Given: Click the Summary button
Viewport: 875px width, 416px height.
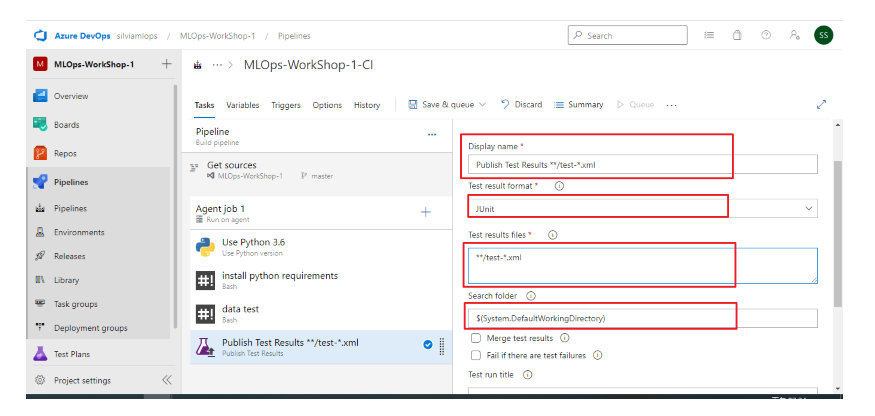Looking at the screenshot, I should 579,104.
